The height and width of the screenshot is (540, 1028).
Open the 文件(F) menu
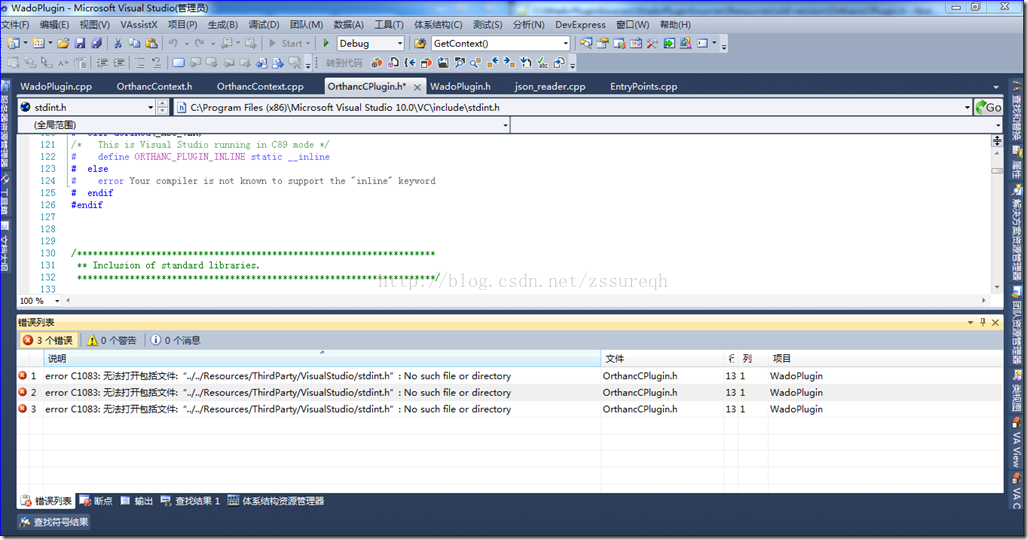click(15, 24)
